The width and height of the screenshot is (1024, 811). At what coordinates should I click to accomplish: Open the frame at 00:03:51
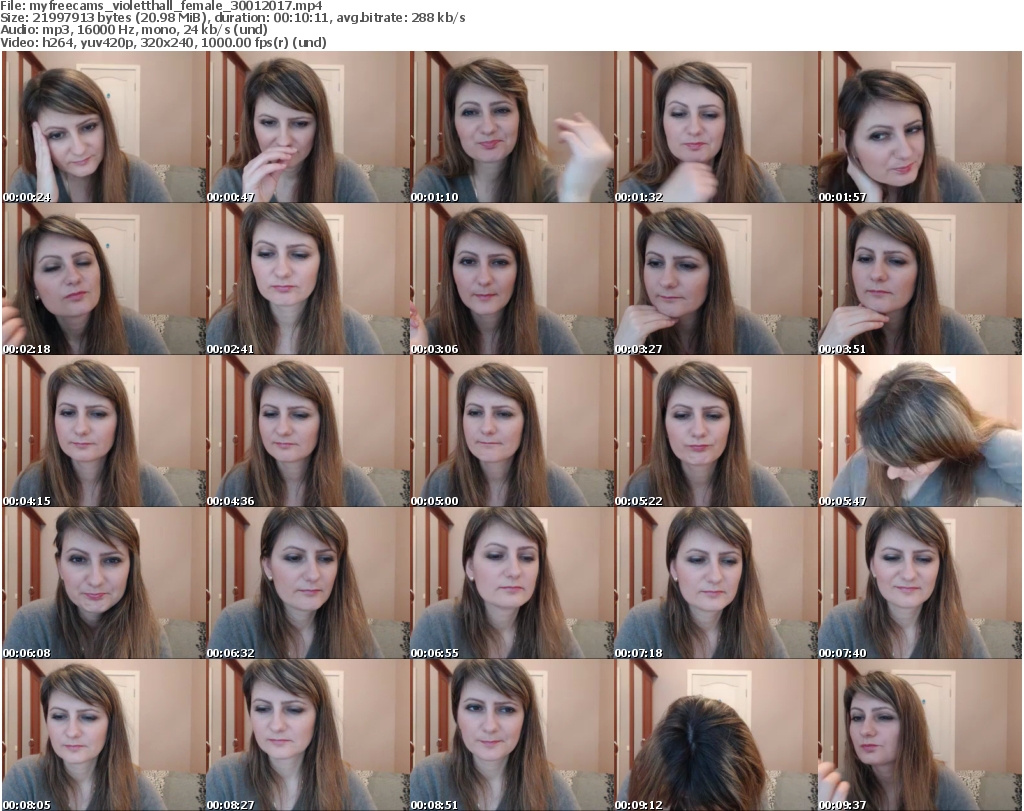920,279
